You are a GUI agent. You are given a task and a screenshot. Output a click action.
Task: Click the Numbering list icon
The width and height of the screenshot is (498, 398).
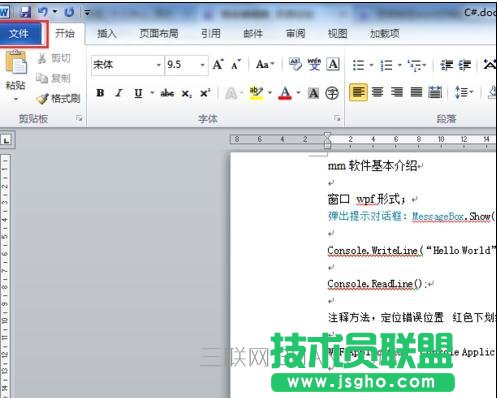[x=387, y=65]
